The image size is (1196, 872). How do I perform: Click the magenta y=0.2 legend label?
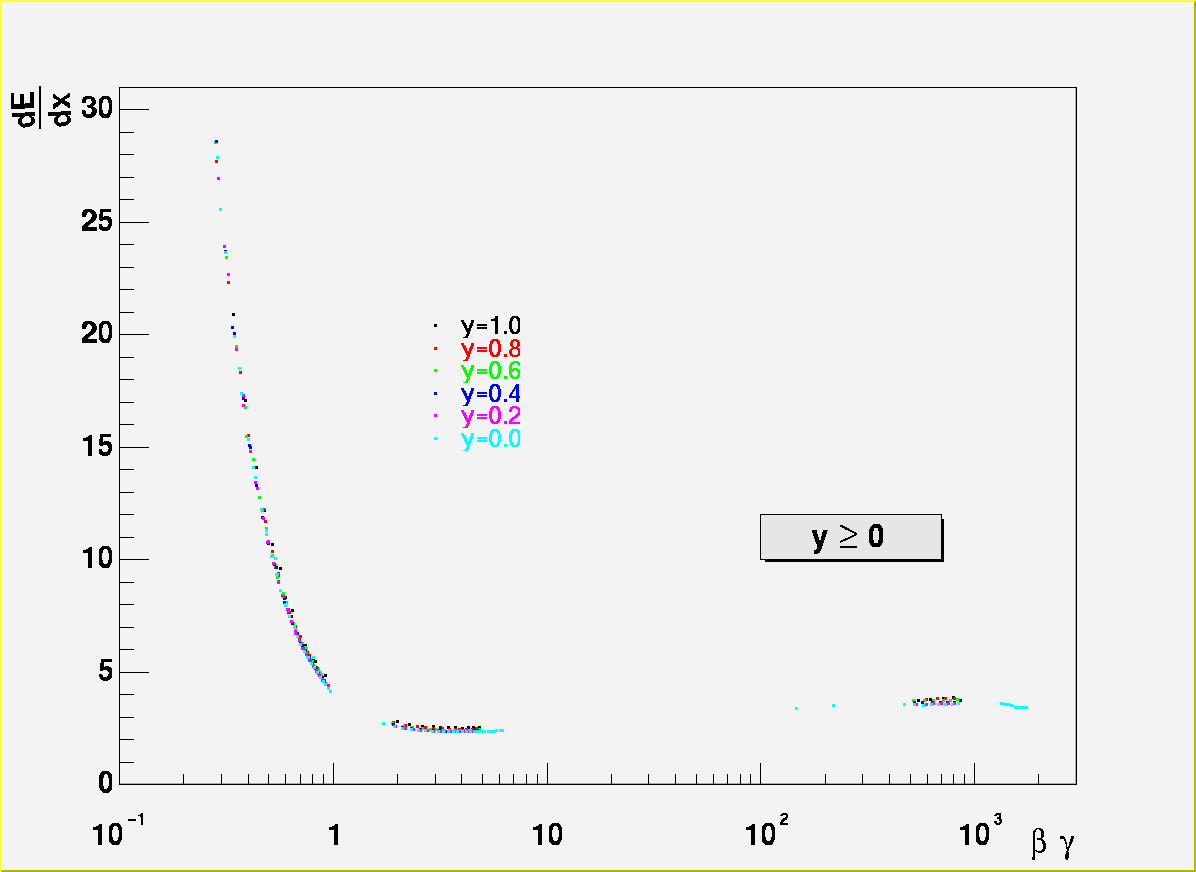tap(489, 417)
